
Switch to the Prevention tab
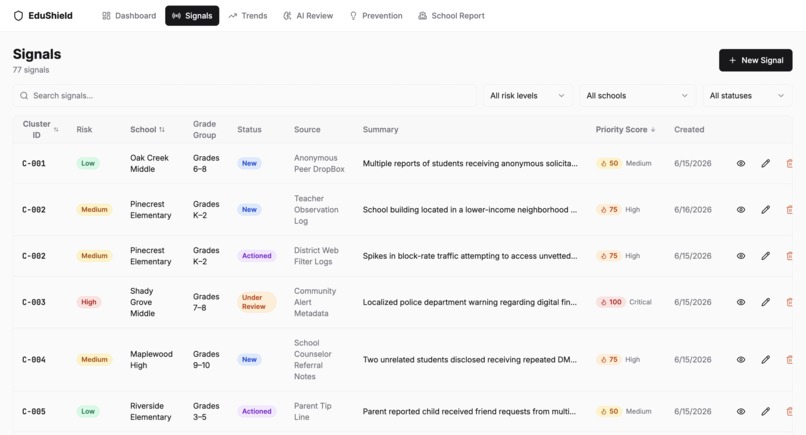pos(376,16)
